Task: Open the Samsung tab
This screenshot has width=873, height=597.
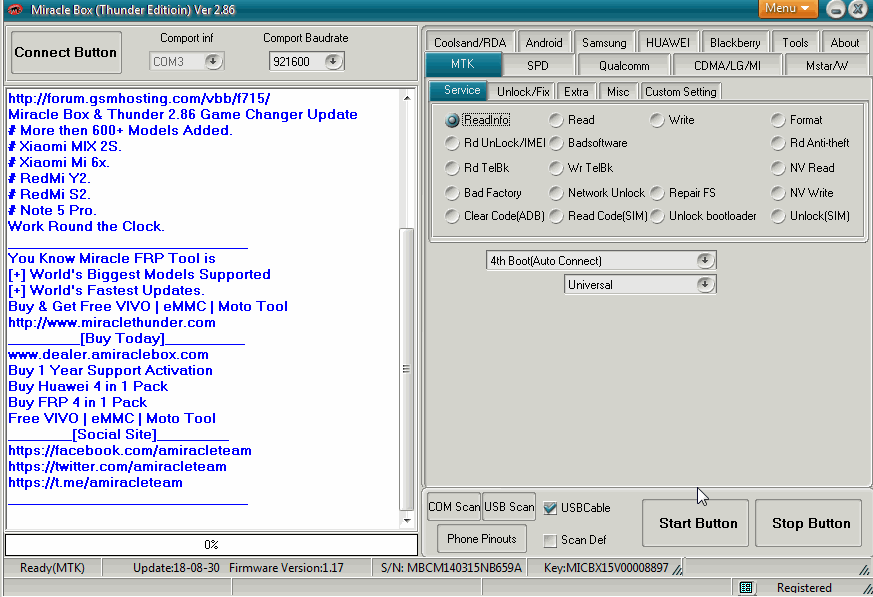Action: 604,43
